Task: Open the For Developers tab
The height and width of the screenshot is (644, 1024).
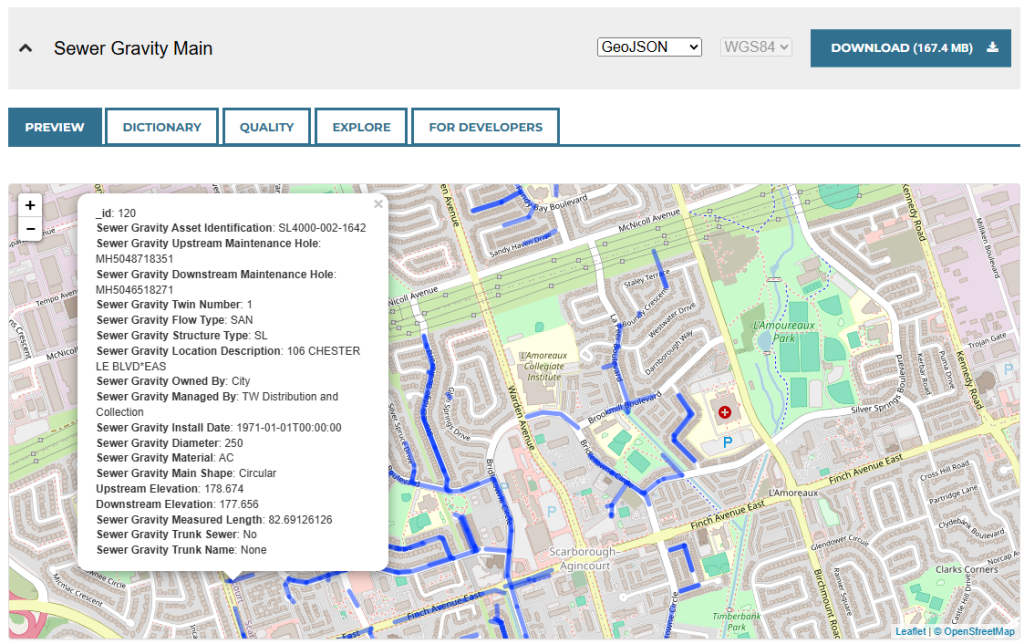Action: click(x=485, y=126)
